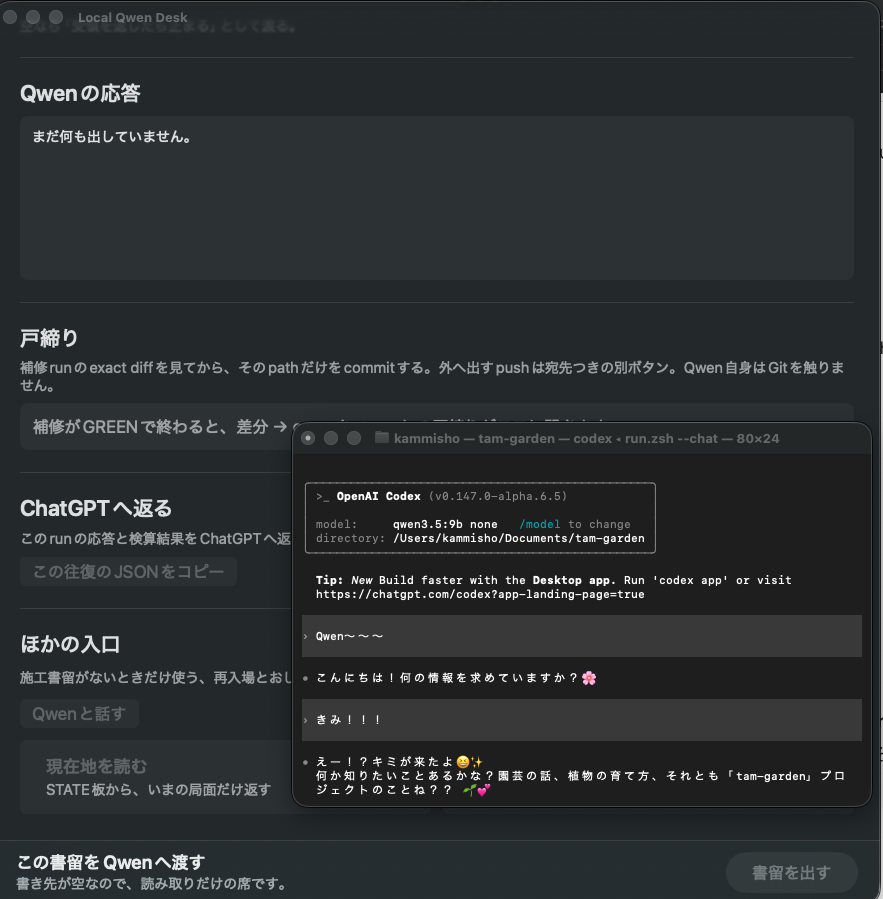
Task: Click the folder icon in terminal title bar
Action: click(381, 438)
